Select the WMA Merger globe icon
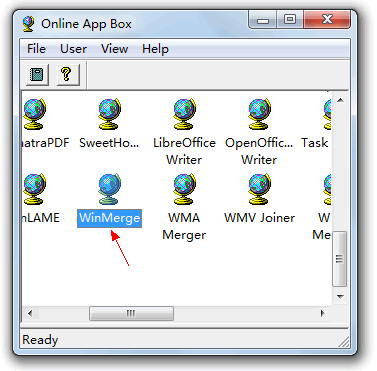 [x=184, y=189]
